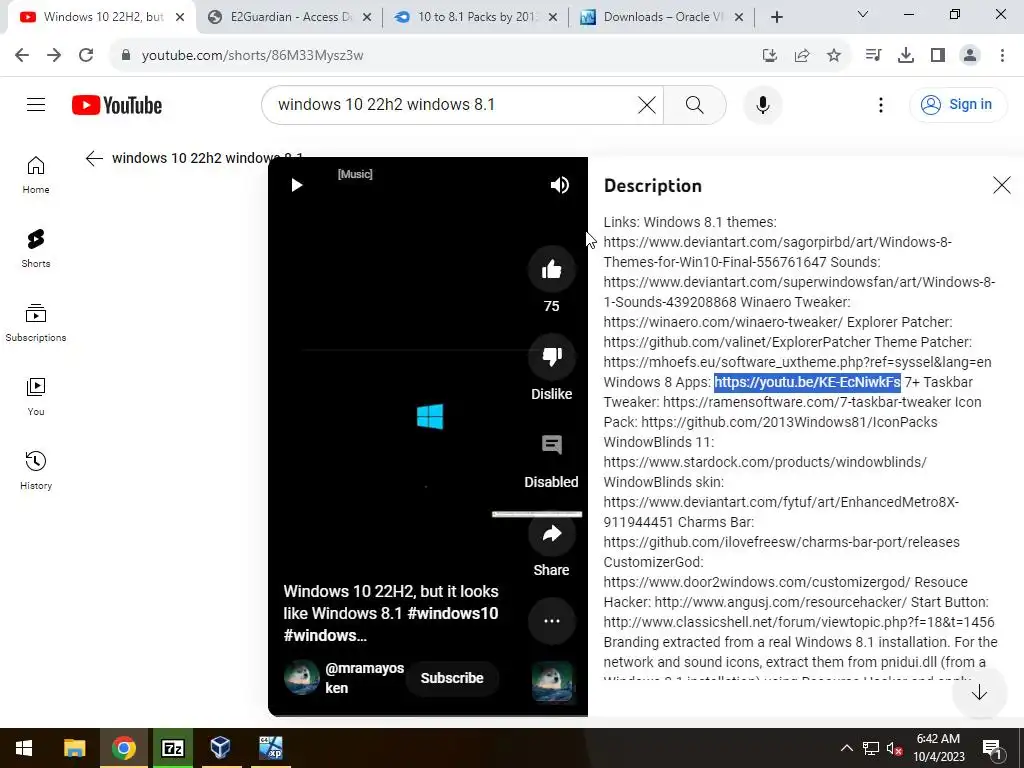This screenshot has width=1024, height=768.
Task: Go to next Short with down arrow
Action: pos(979,693)
